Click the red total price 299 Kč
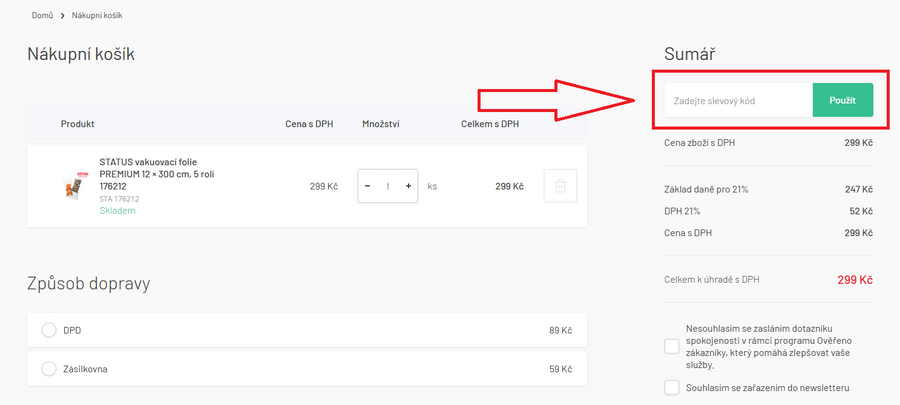Viewport: 900px width, 405px height. tap(853, 280)
